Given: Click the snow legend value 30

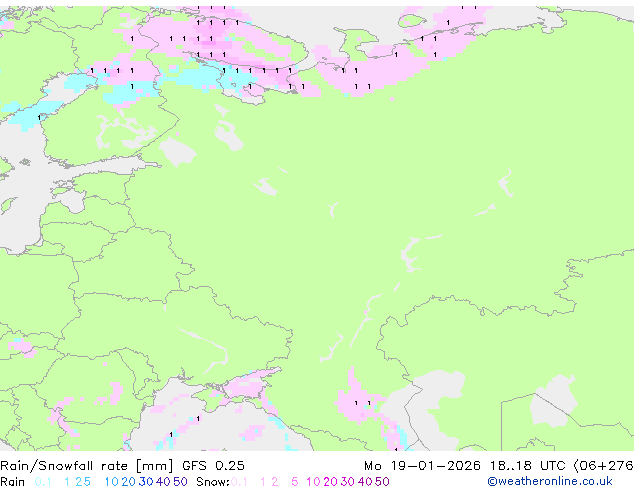Looking at the screenshot, I should (348, 482).
